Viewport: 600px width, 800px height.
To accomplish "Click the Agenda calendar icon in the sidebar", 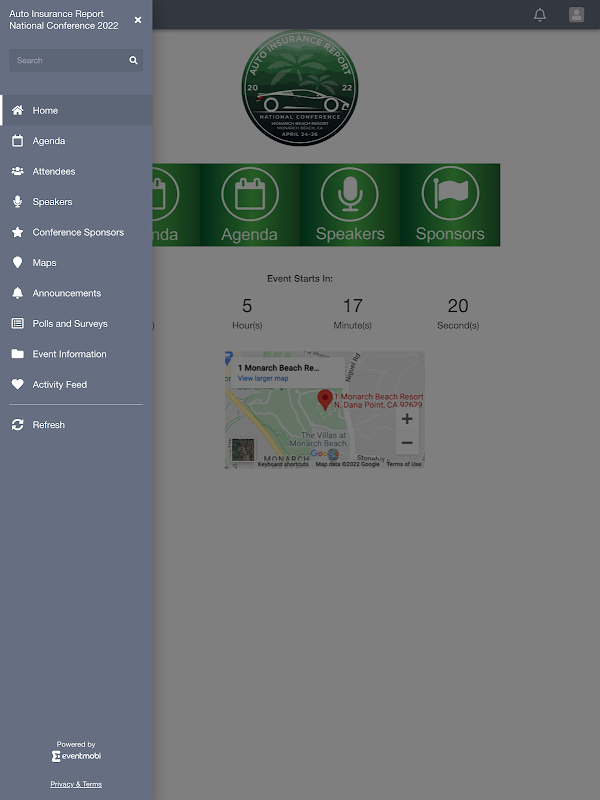I will tap(17, 141).
